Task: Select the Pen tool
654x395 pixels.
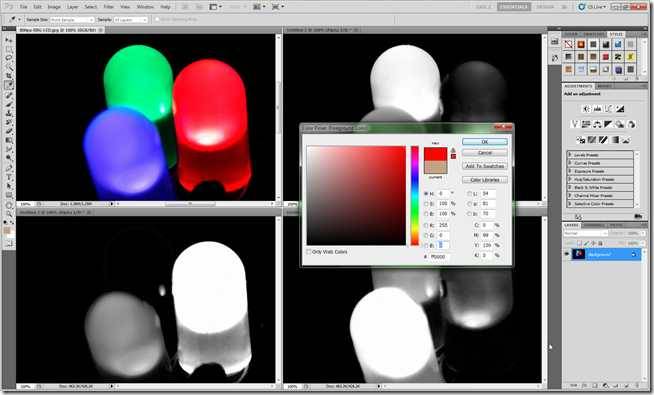Action: point(8,168)
